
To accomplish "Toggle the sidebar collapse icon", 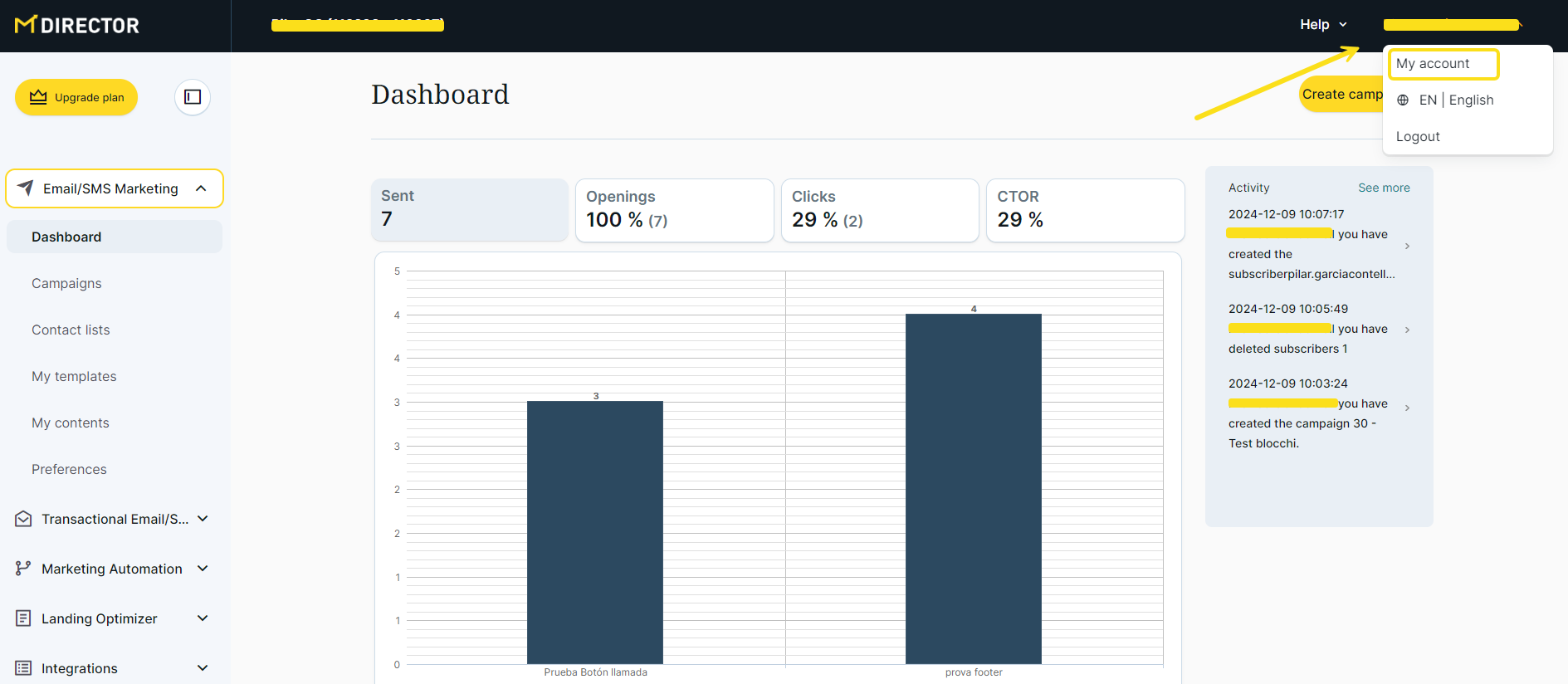I will tap(193, 97).
